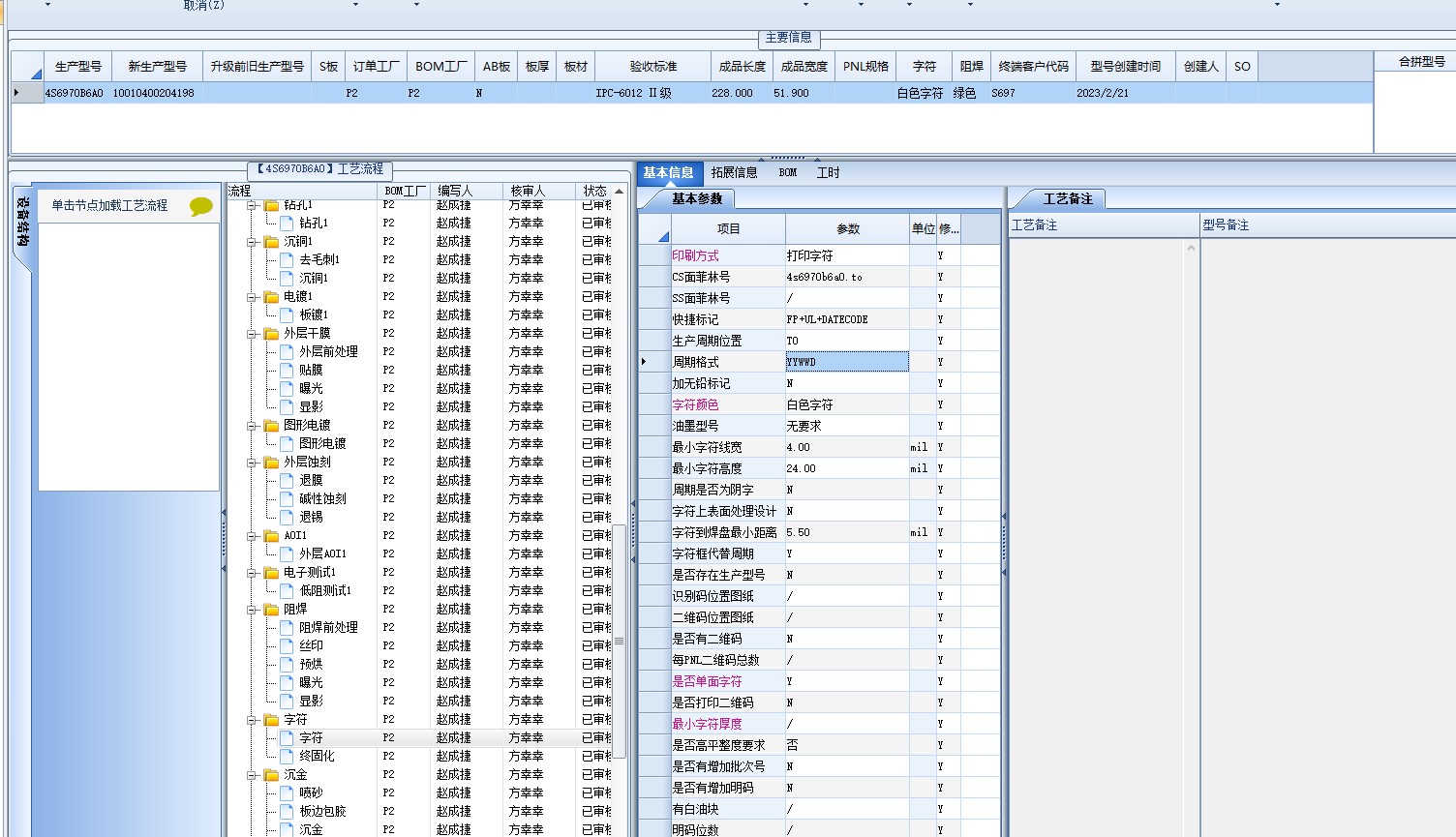
Task: Click the document icon beside 退膜
Action: click(x=287, y=480)
